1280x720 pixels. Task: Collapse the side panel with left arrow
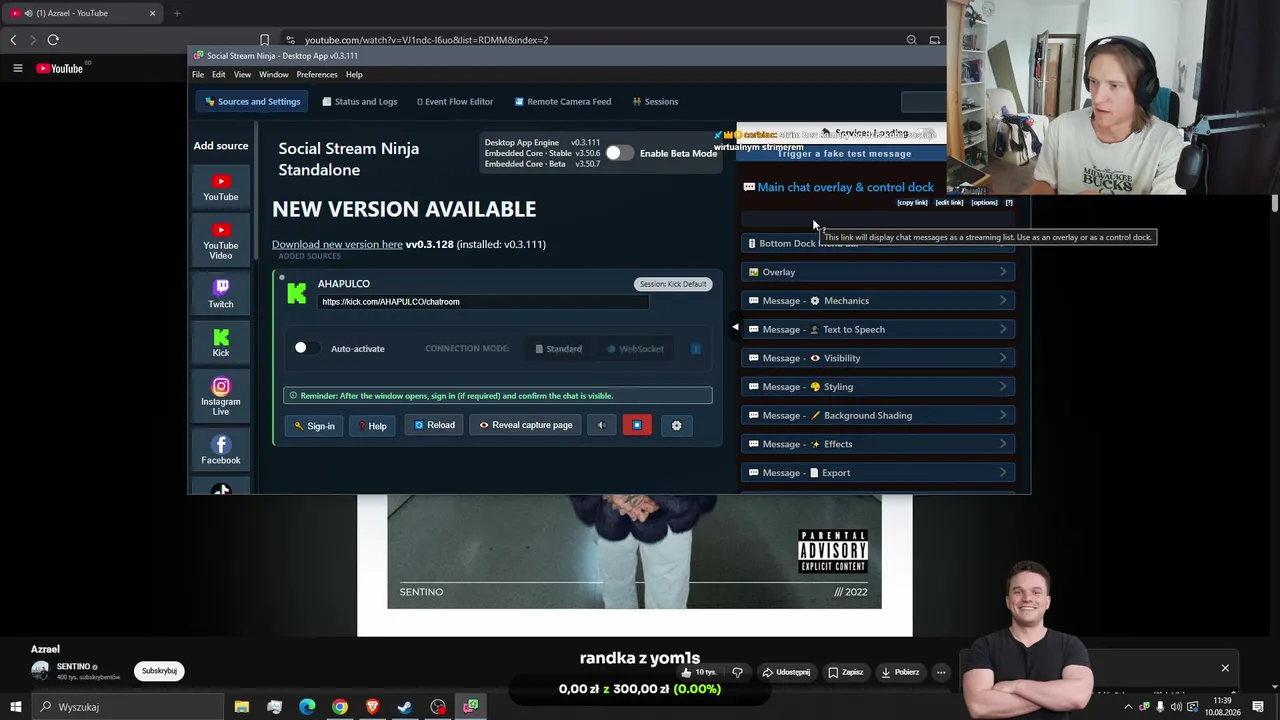pyautogui.click(x=735, y=327)
